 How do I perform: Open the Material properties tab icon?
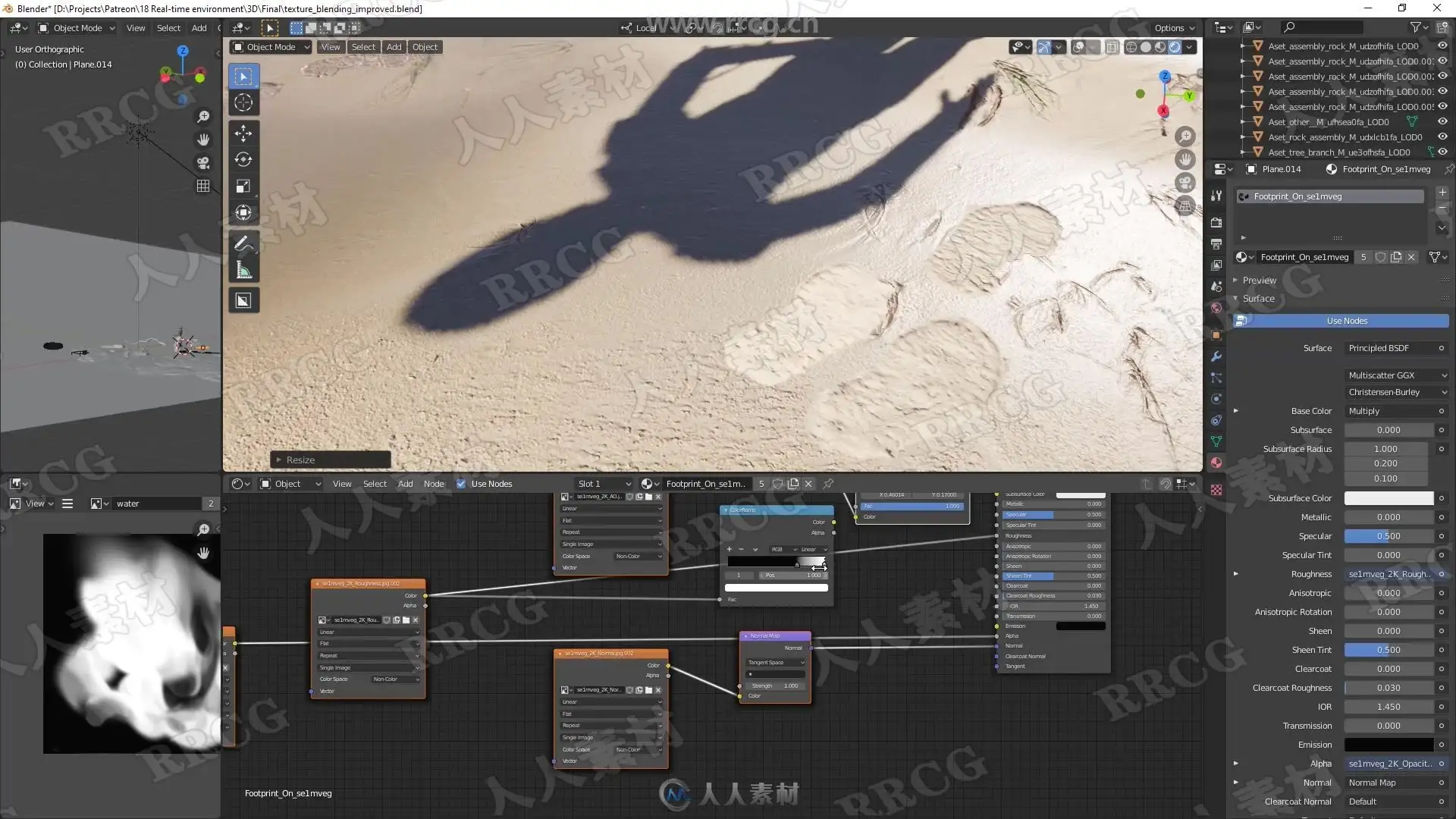(x=1216, y=463)
